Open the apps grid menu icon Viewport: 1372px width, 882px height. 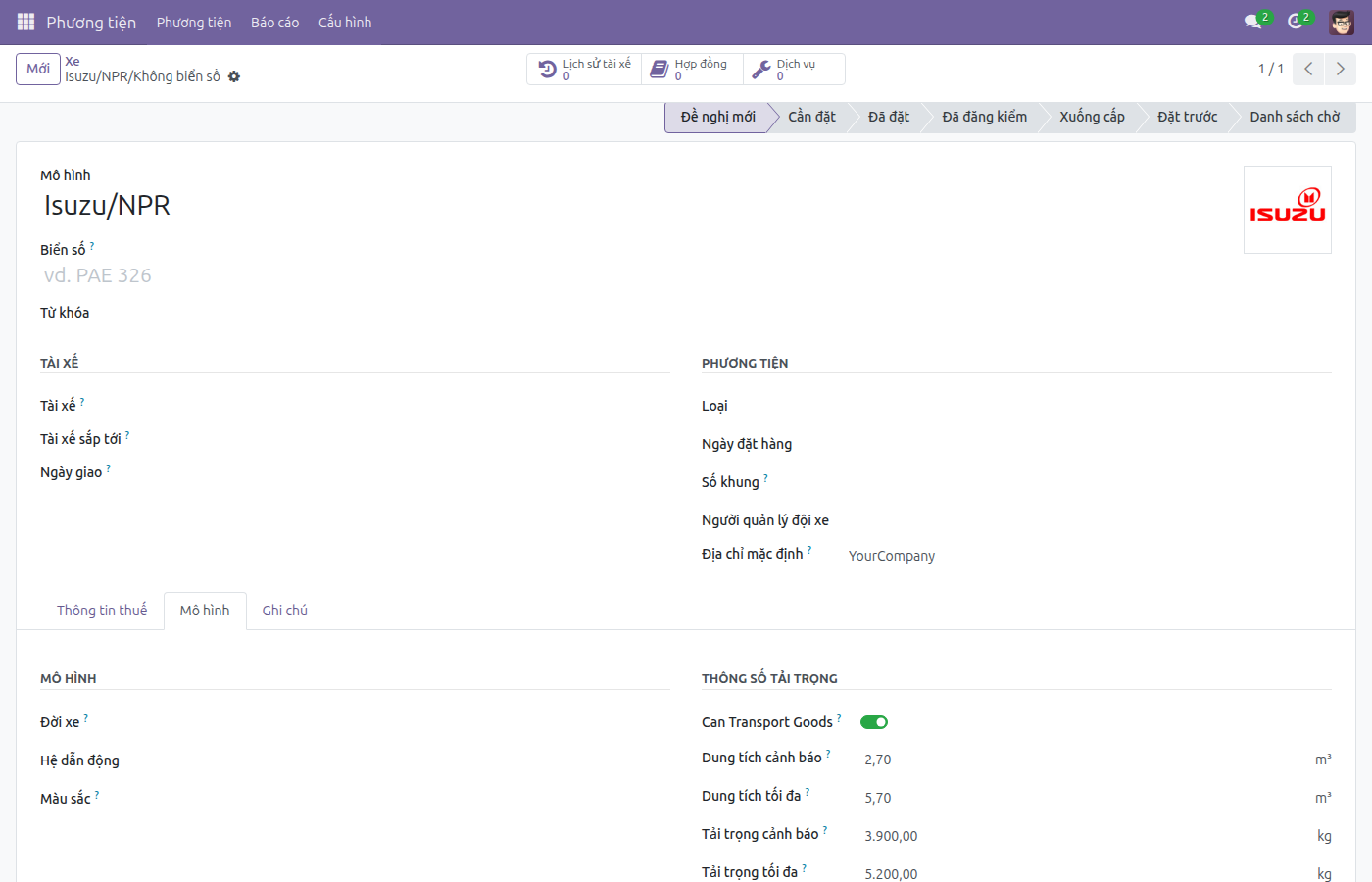click(x=25, y=22)
